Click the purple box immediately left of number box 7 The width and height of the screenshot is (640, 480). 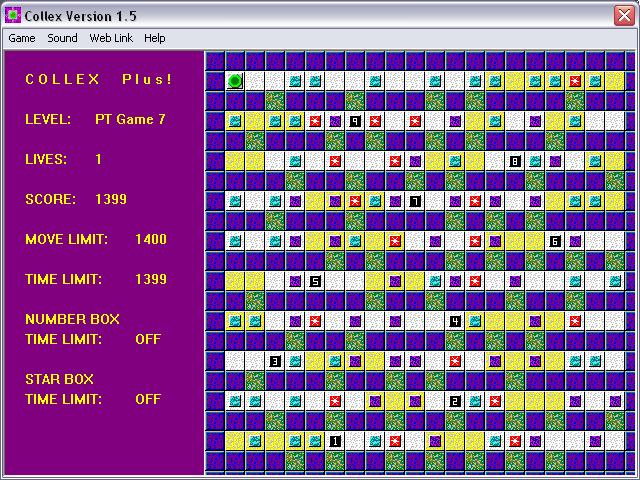click(395, 201)
